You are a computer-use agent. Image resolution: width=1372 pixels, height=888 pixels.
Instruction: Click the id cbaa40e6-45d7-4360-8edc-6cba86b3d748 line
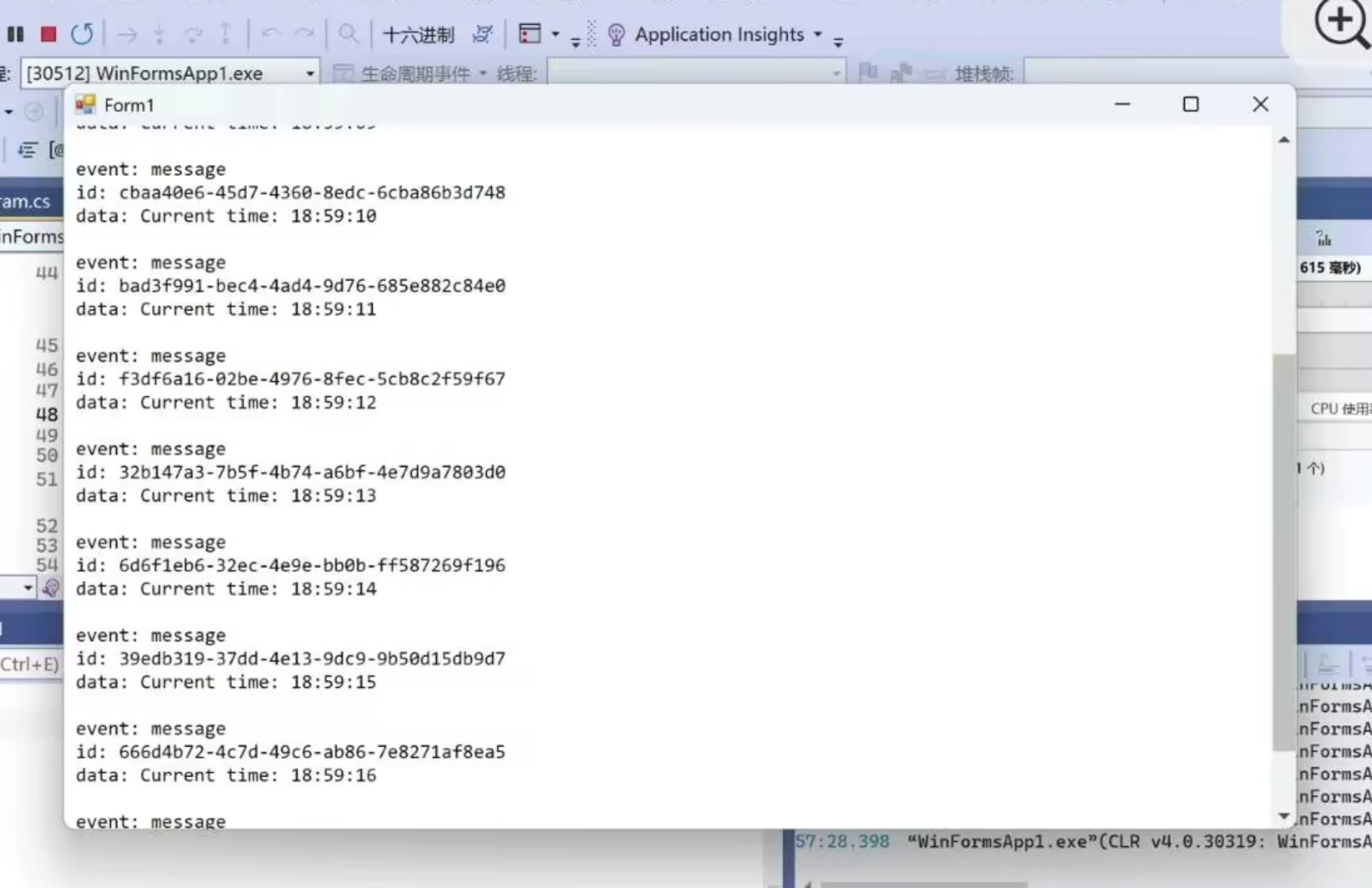click(x=291, y=193)
